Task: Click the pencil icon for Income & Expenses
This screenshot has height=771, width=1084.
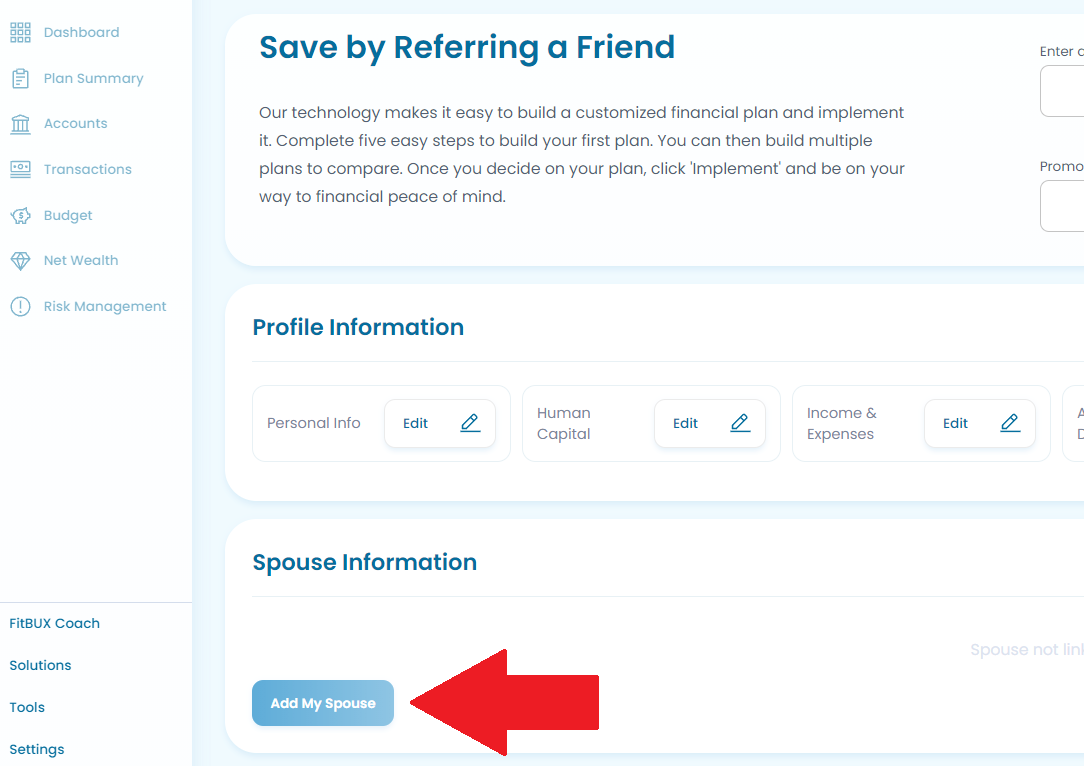Action: (x=1010, y=423)
